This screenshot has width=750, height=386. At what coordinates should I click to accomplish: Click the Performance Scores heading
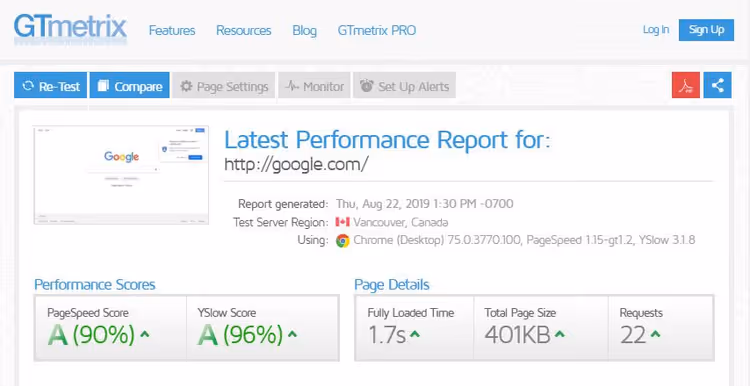pos(95,285)
